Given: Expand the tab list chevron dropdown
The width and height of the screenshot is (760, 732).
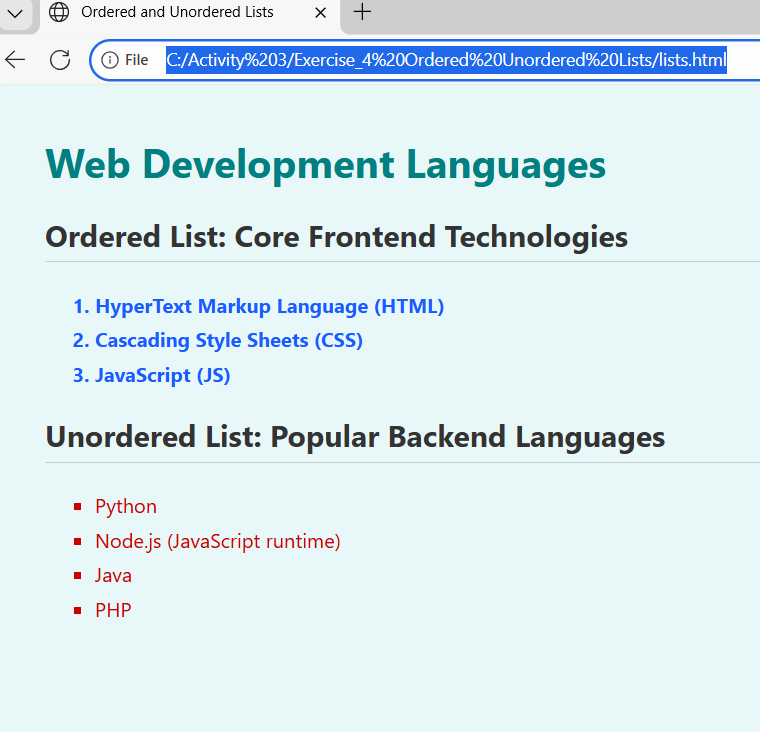Looking at the screenshot, I should click(x=15, y=13).
